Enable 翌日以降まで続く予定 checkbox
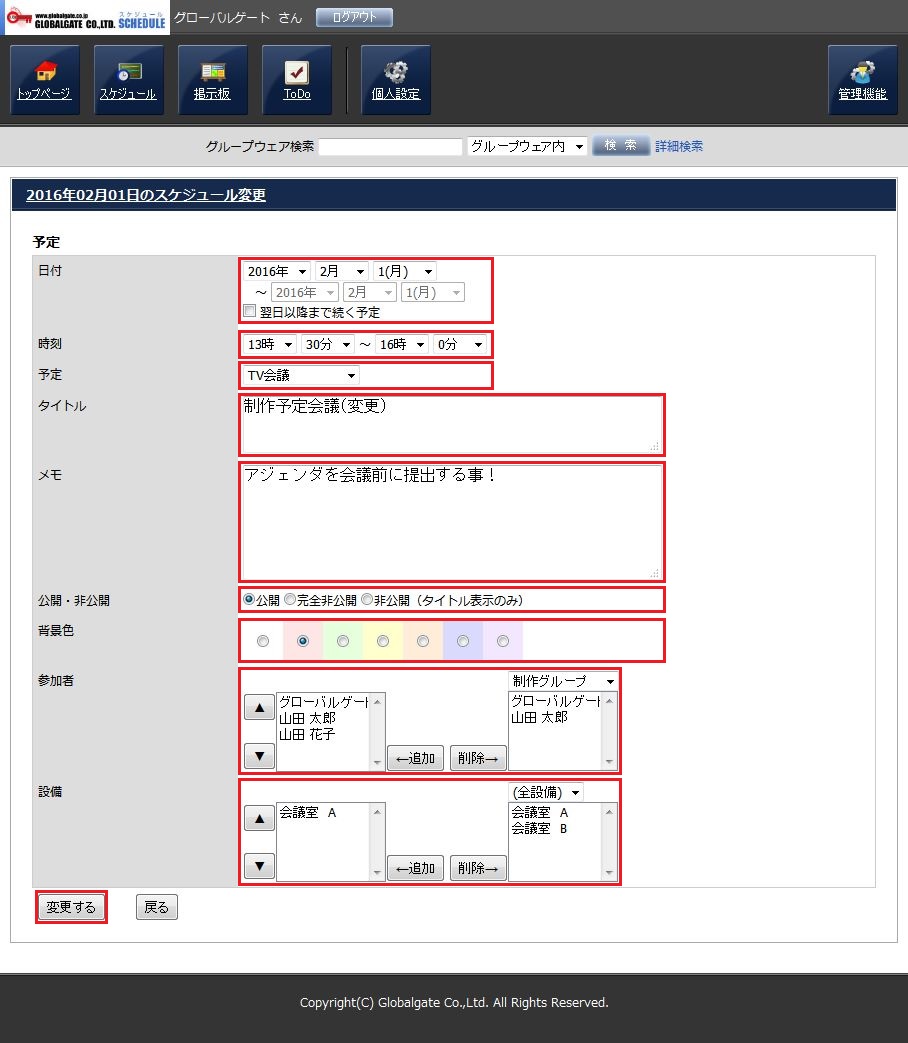The width and height of the screenshot is (908, 1043). [x=250, y=312]
